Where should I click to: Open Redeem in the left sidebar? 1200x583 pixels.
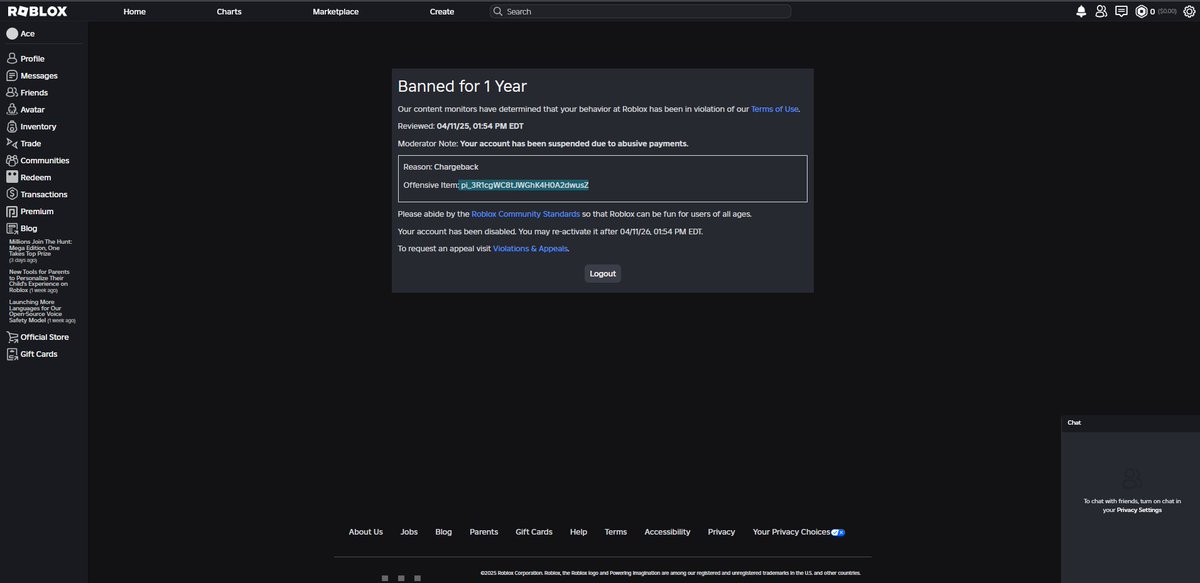[x=28, y=178]
